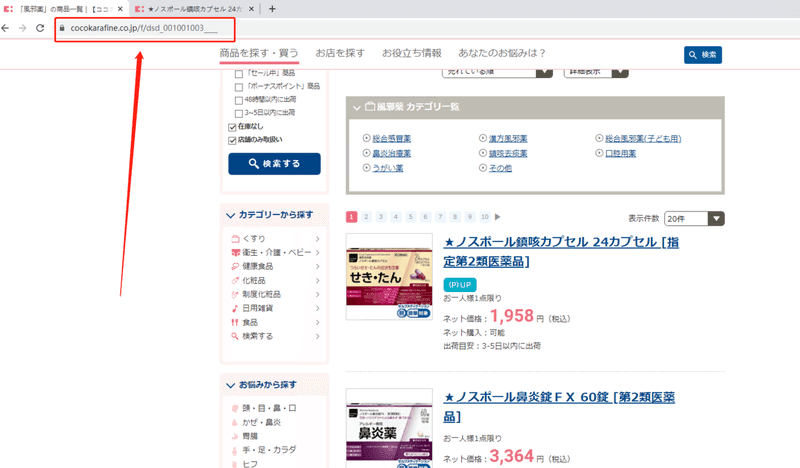Close the 風邪薬 商品一覧 tab

click(x=120, y=9)
